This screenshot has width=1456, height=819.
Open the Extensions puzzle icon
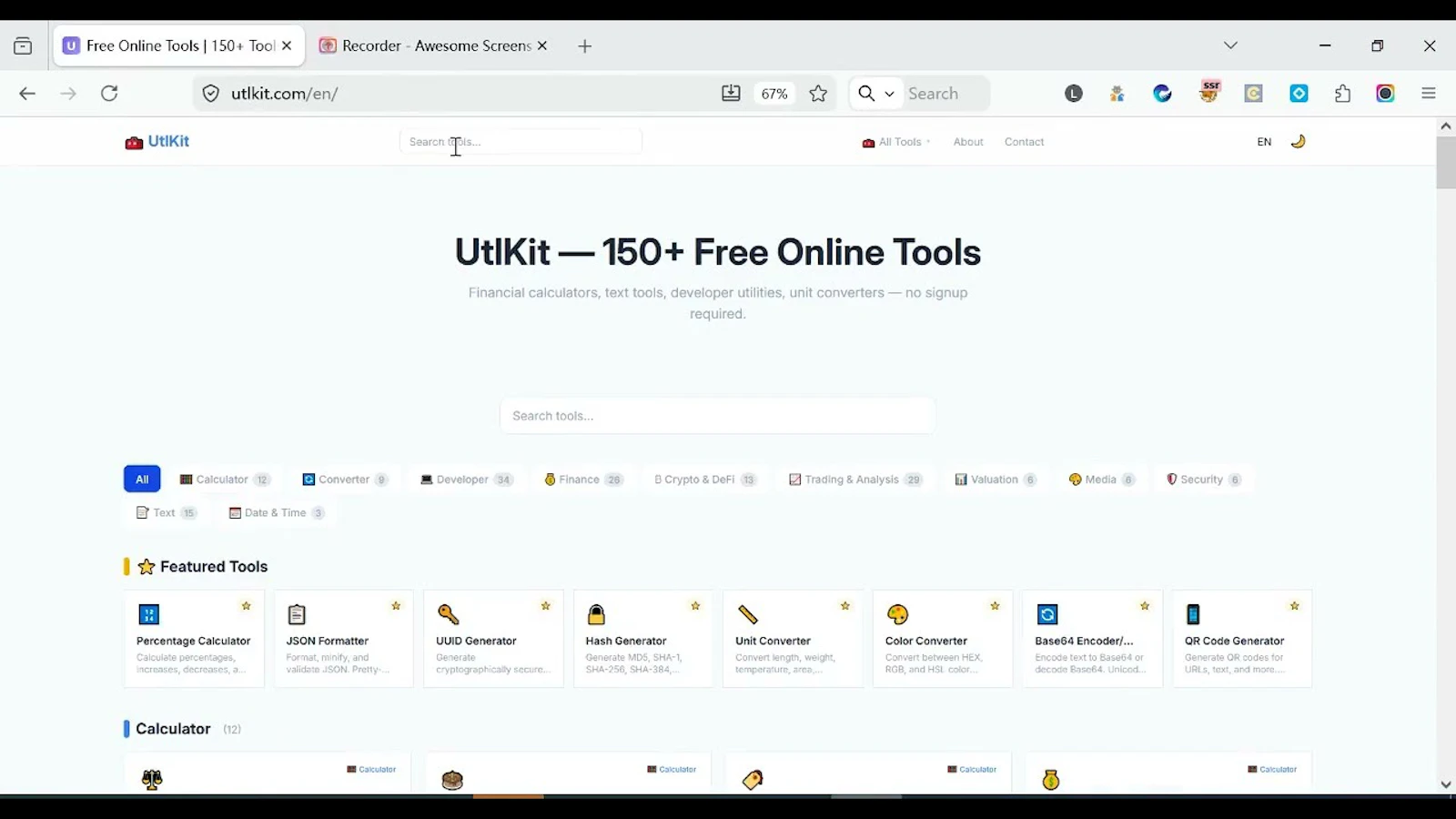click(x=1342, y=94)
